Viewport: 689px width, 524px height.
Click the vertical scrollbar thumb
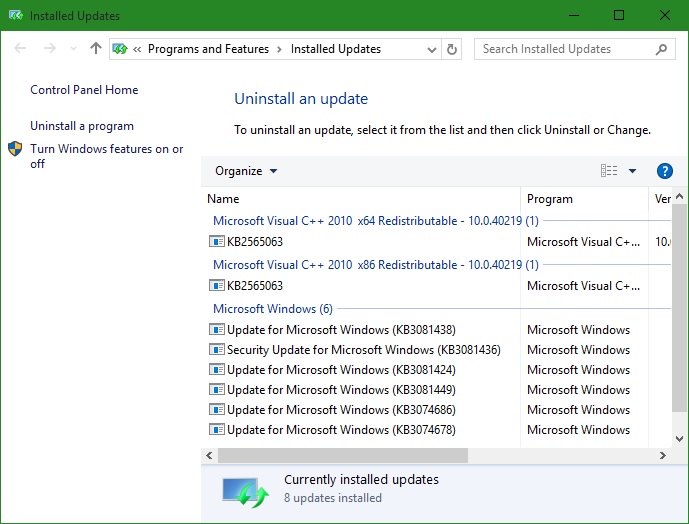pos(679,308)
